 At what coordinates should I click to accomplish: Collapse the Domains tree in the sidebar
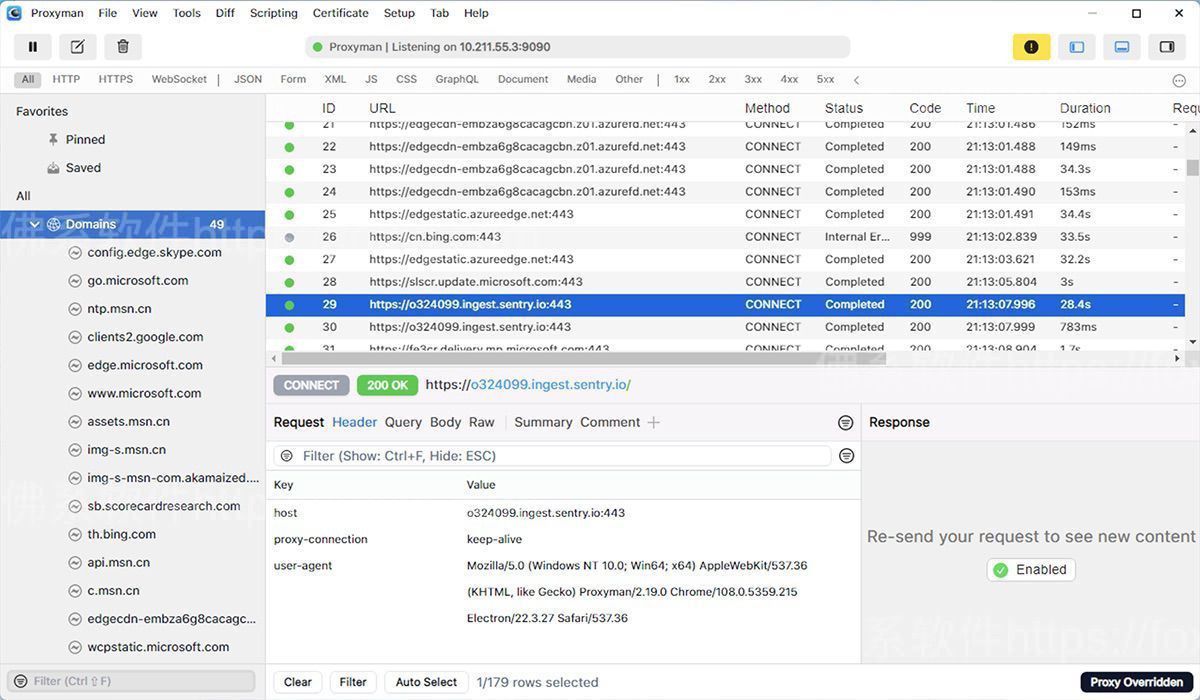click(x=35, y=224)
